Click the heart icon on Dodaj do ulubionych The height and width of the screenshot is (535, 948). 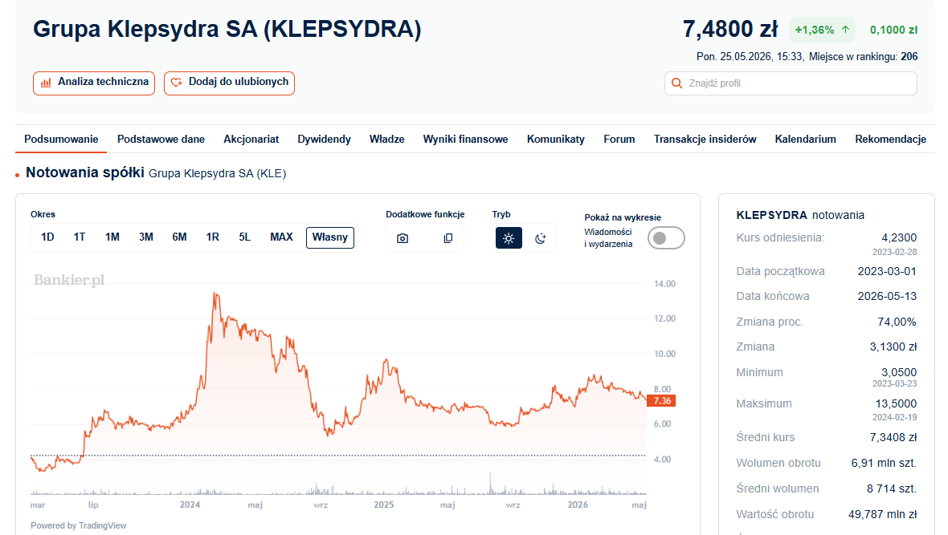tap(176, 82)
